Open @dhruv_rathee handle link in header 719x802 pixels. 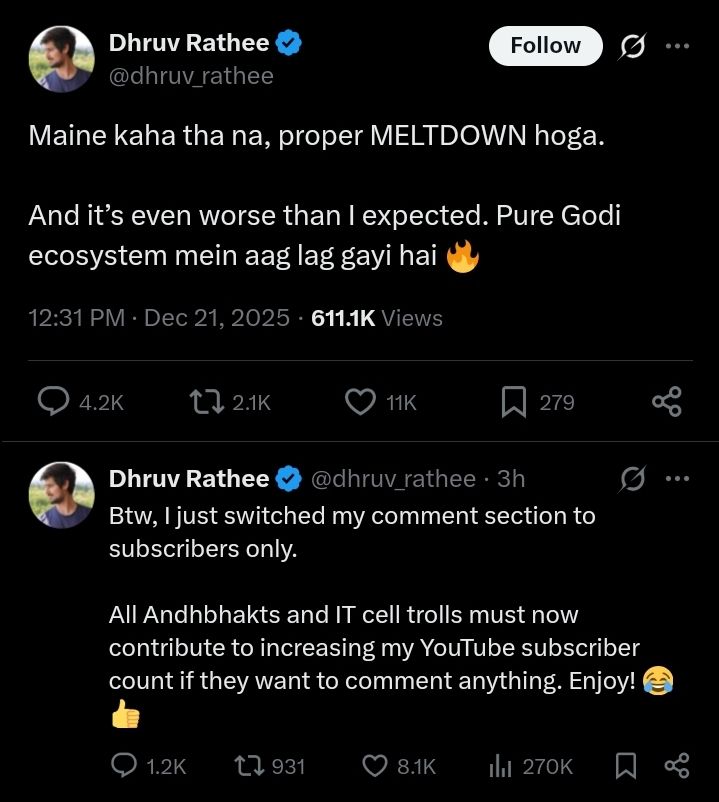(190, 76)
